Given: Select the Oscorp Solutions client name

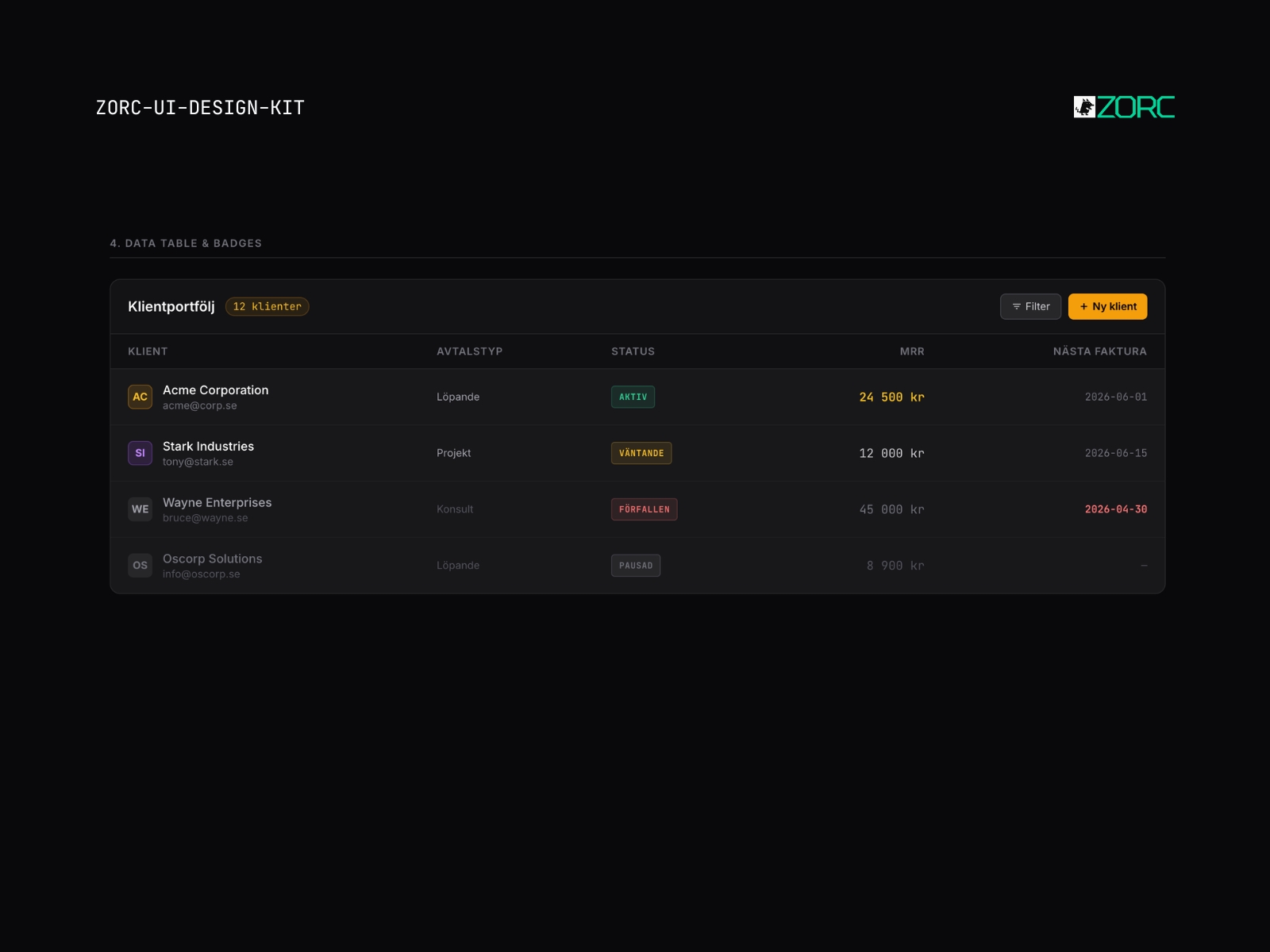Looking at the screenshot, I should tap(213, 559).
